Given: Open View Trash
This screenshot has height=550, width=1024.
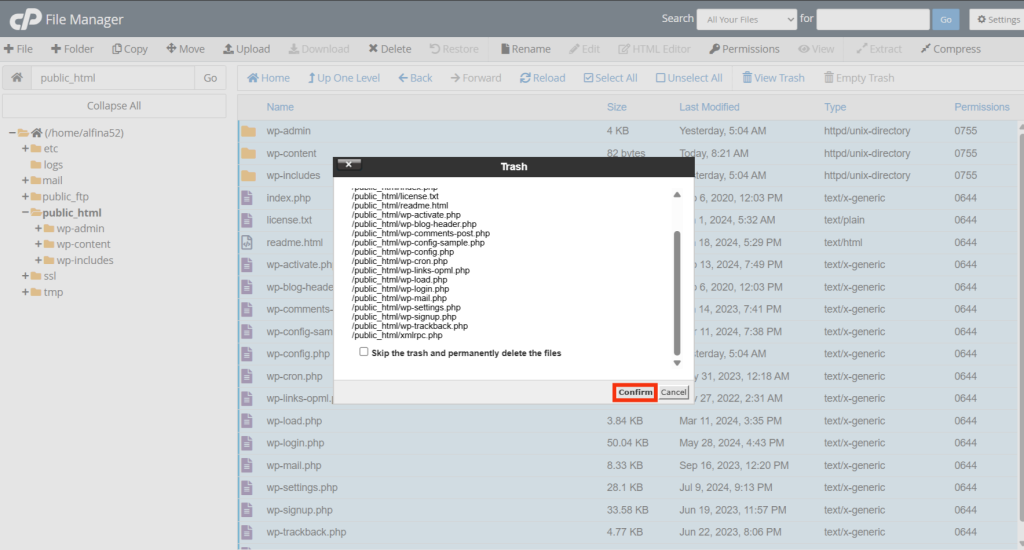Looking at the screenshot, I should (773, 78).
